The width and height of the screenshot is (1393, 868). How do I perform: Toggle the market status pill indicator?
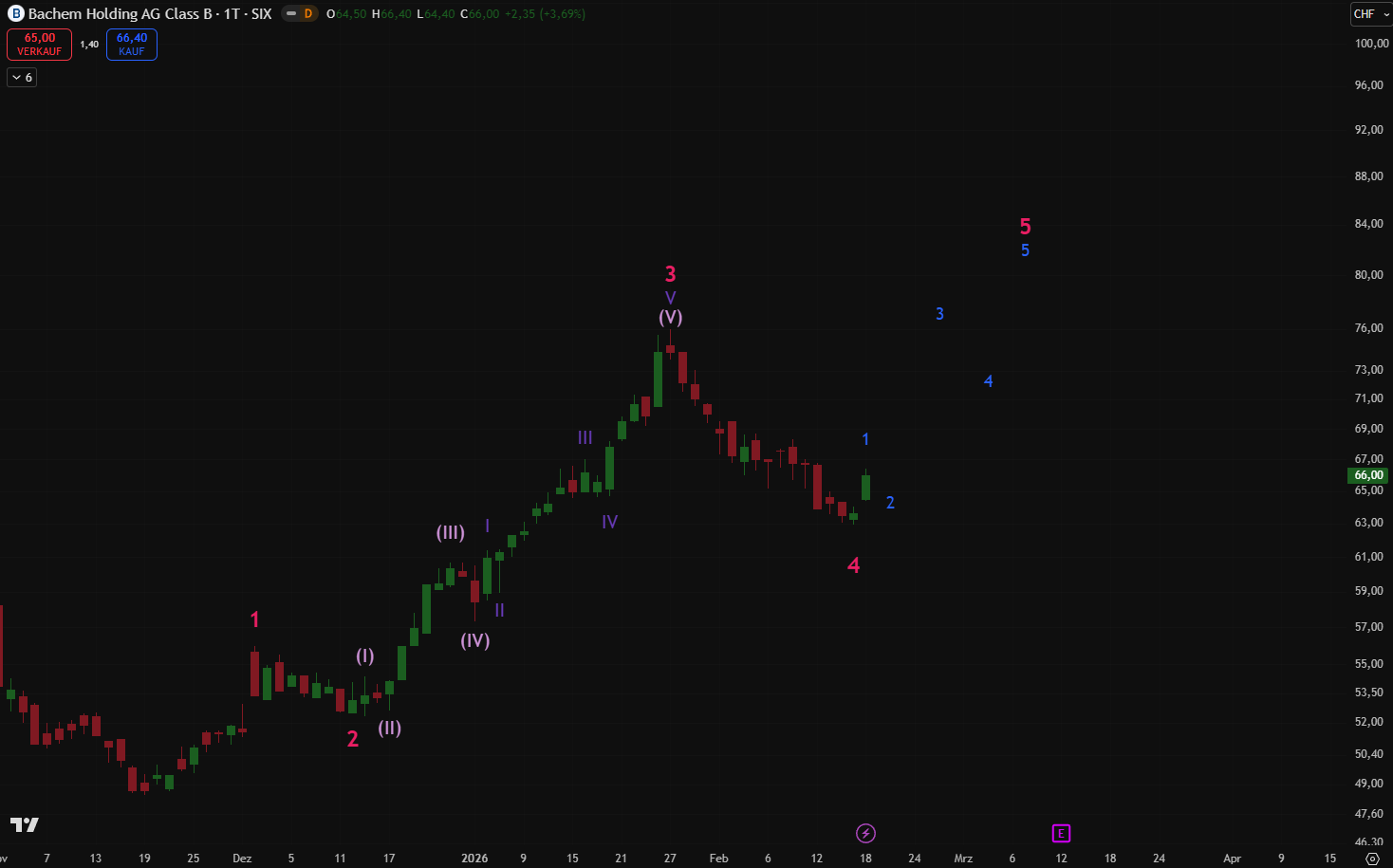point(291,14)
